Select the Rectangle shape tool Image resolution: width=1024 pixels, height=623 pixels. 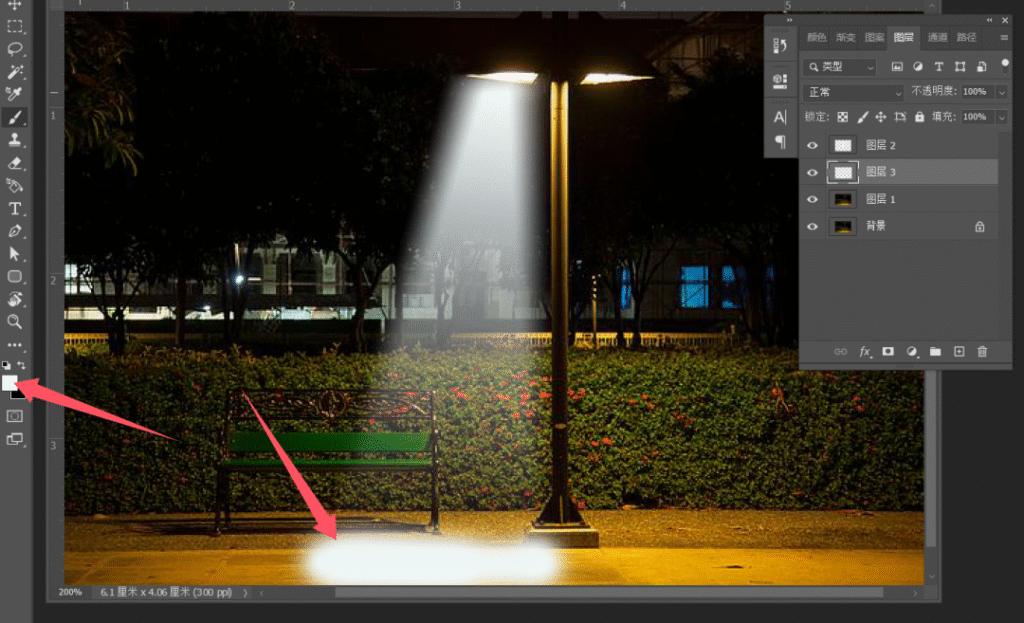[14, 276]
